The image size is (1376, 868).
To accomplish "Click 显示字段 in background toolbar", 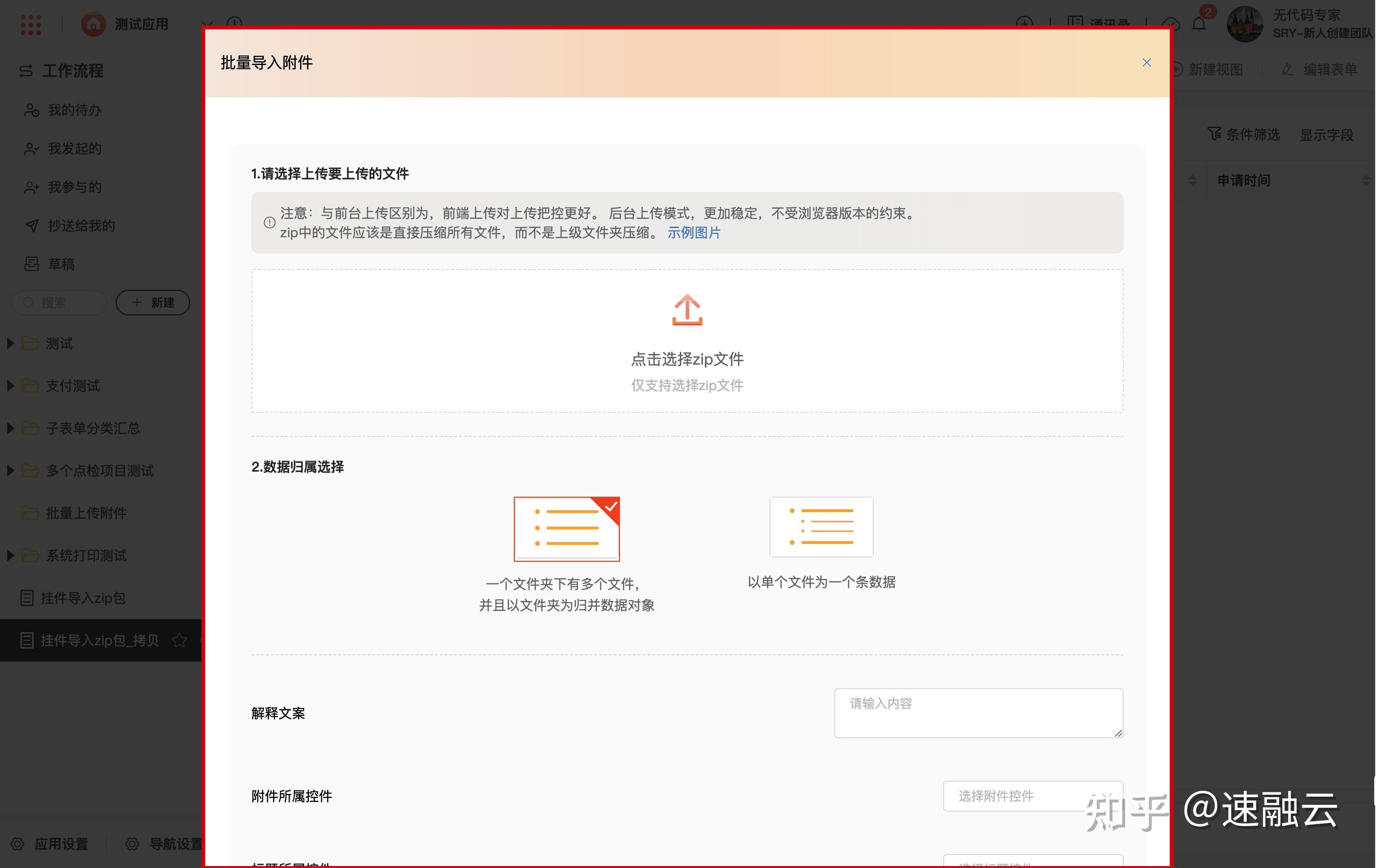I will click(1326, 136).
